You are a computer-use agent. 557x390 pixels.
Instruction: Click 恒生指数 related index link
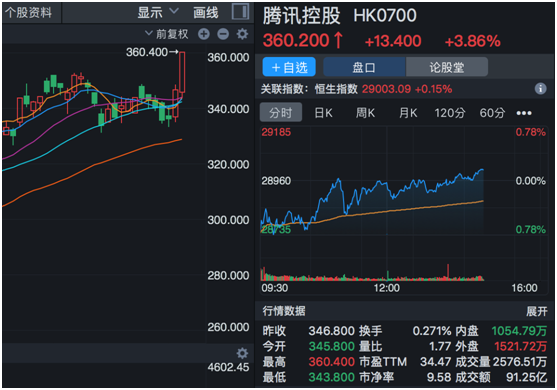pos(336,89)
